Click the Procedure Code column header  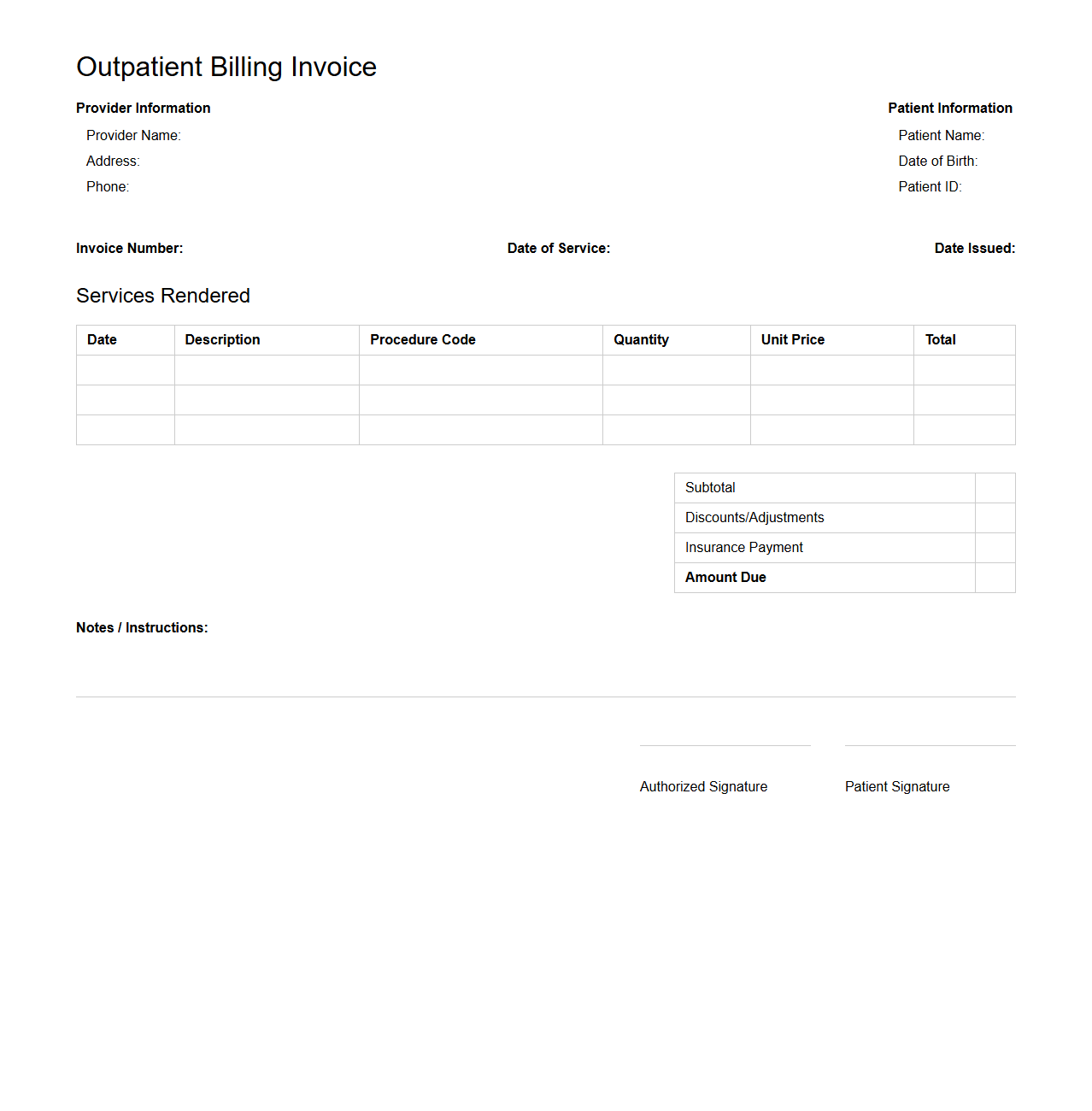(423, 340)
